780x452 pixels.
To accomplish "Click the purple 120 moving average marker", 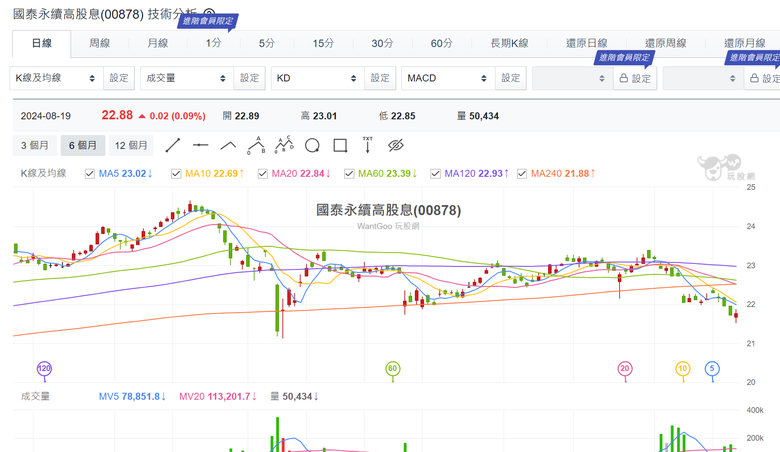I will click(44, 369).
